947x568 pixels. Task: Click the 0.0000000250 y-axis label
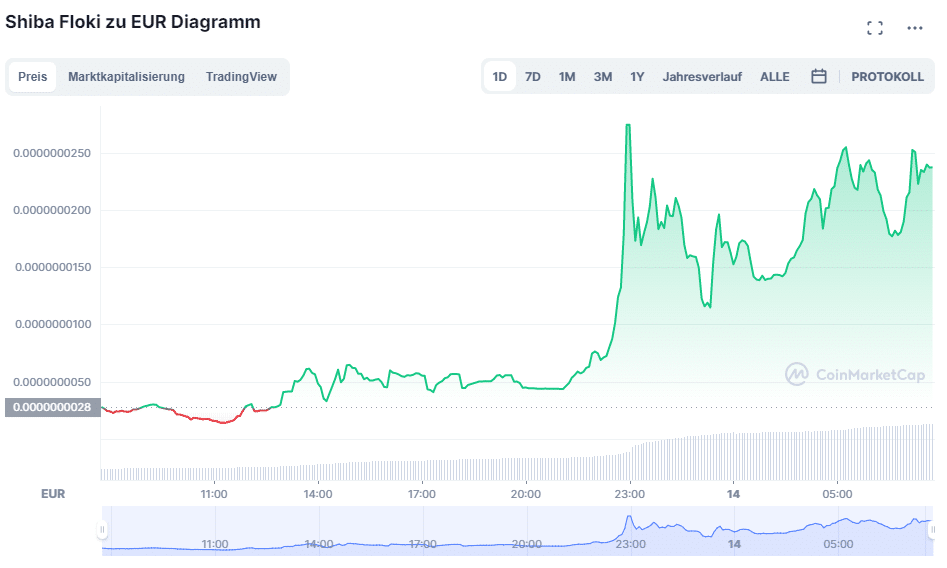52,153
